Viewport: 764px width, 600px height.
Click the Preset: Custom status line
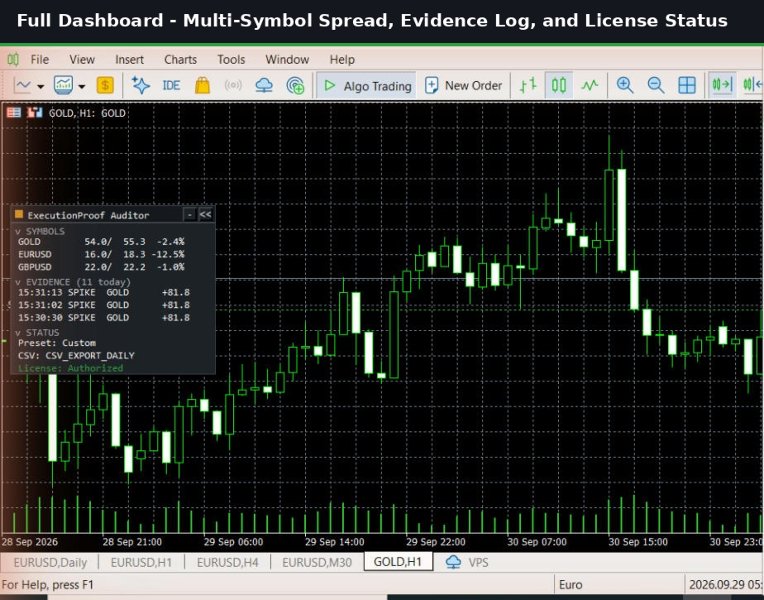[57, 343]
